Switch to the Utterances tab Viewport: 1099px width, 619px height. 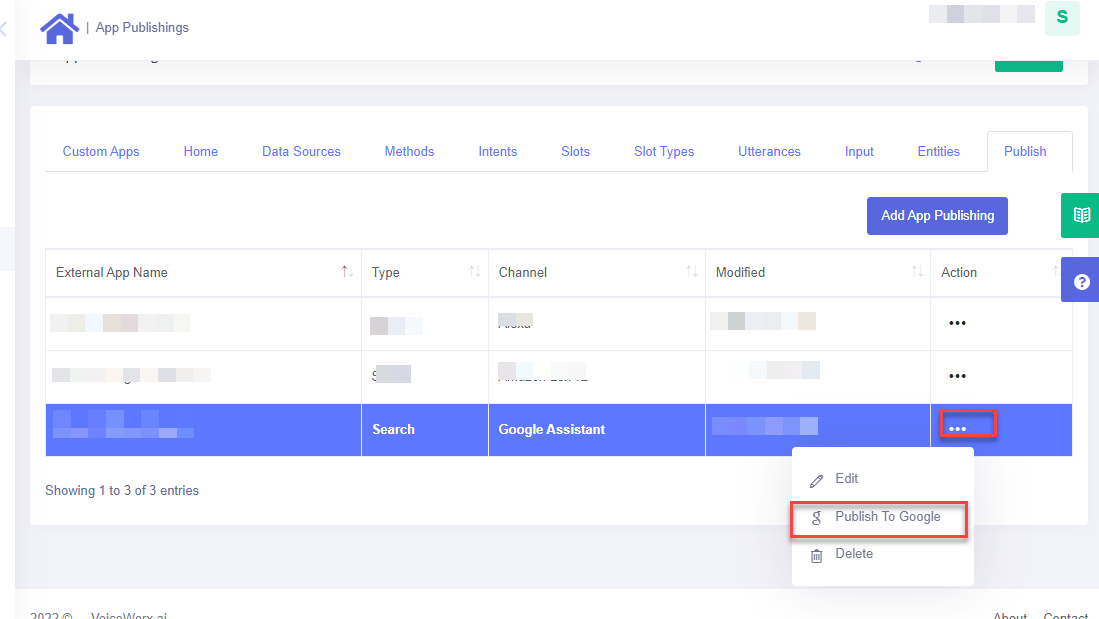click(769, 152)
